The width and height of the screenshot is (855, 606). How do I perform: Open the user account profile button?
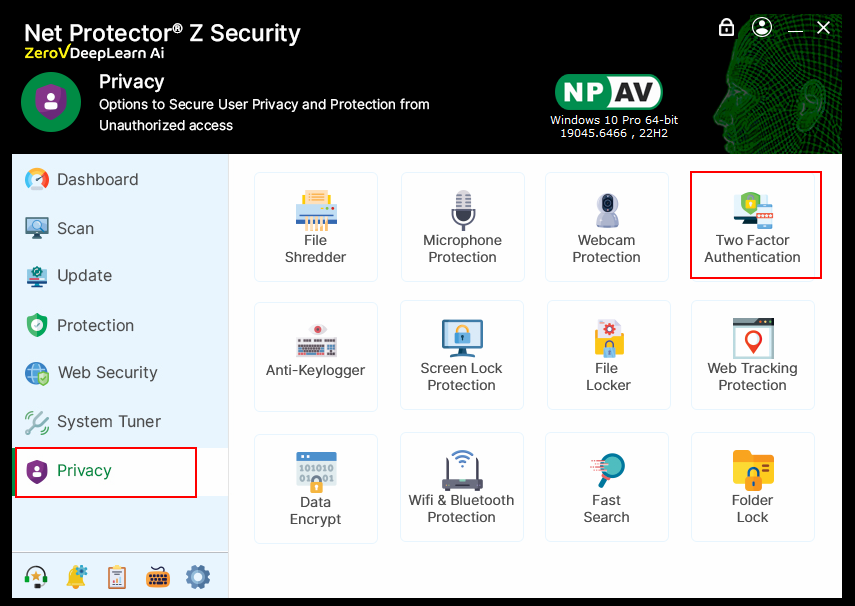coord(762,27)
